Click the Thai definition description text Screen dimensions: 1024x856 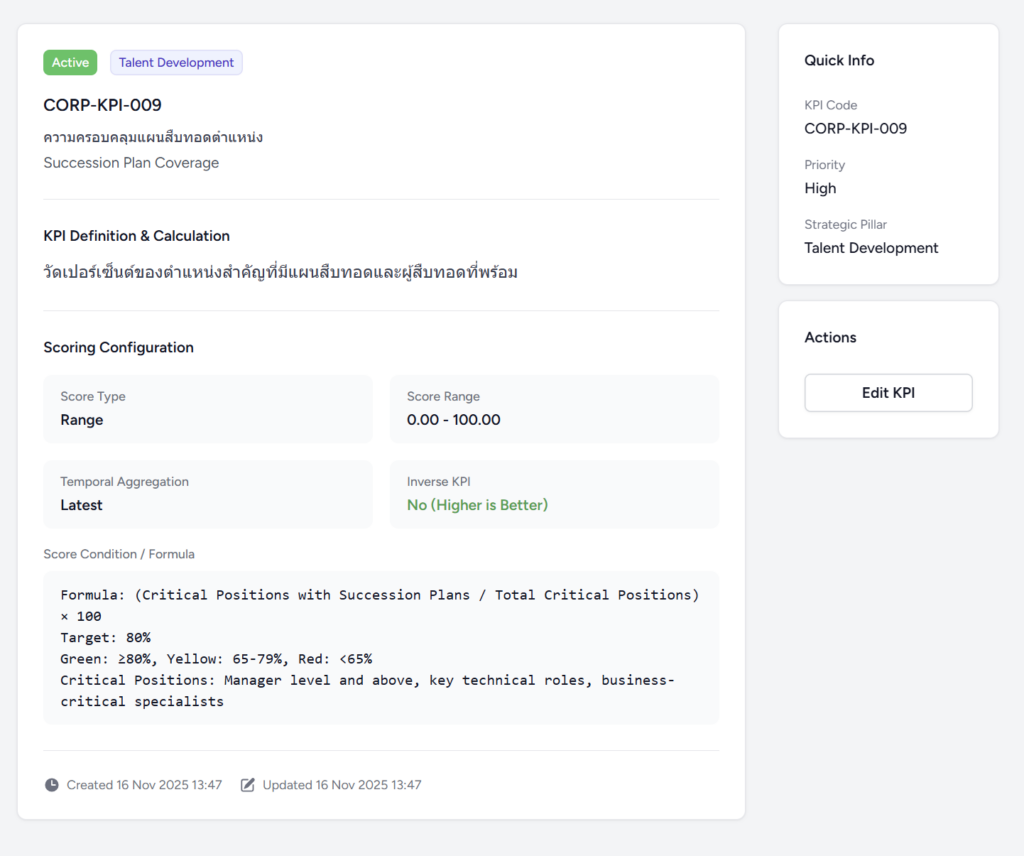(280, 272)
